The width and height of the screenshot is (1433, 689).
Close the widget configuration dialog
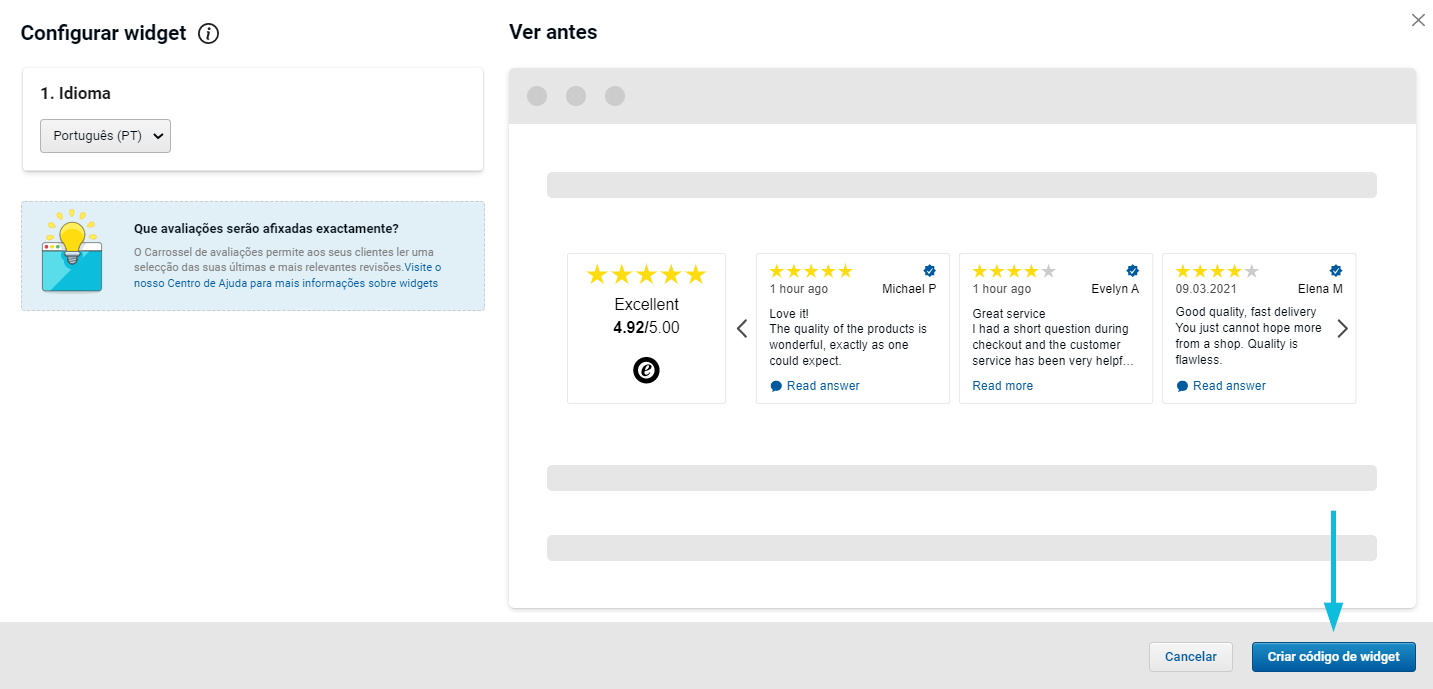(x=1417, y=20)
